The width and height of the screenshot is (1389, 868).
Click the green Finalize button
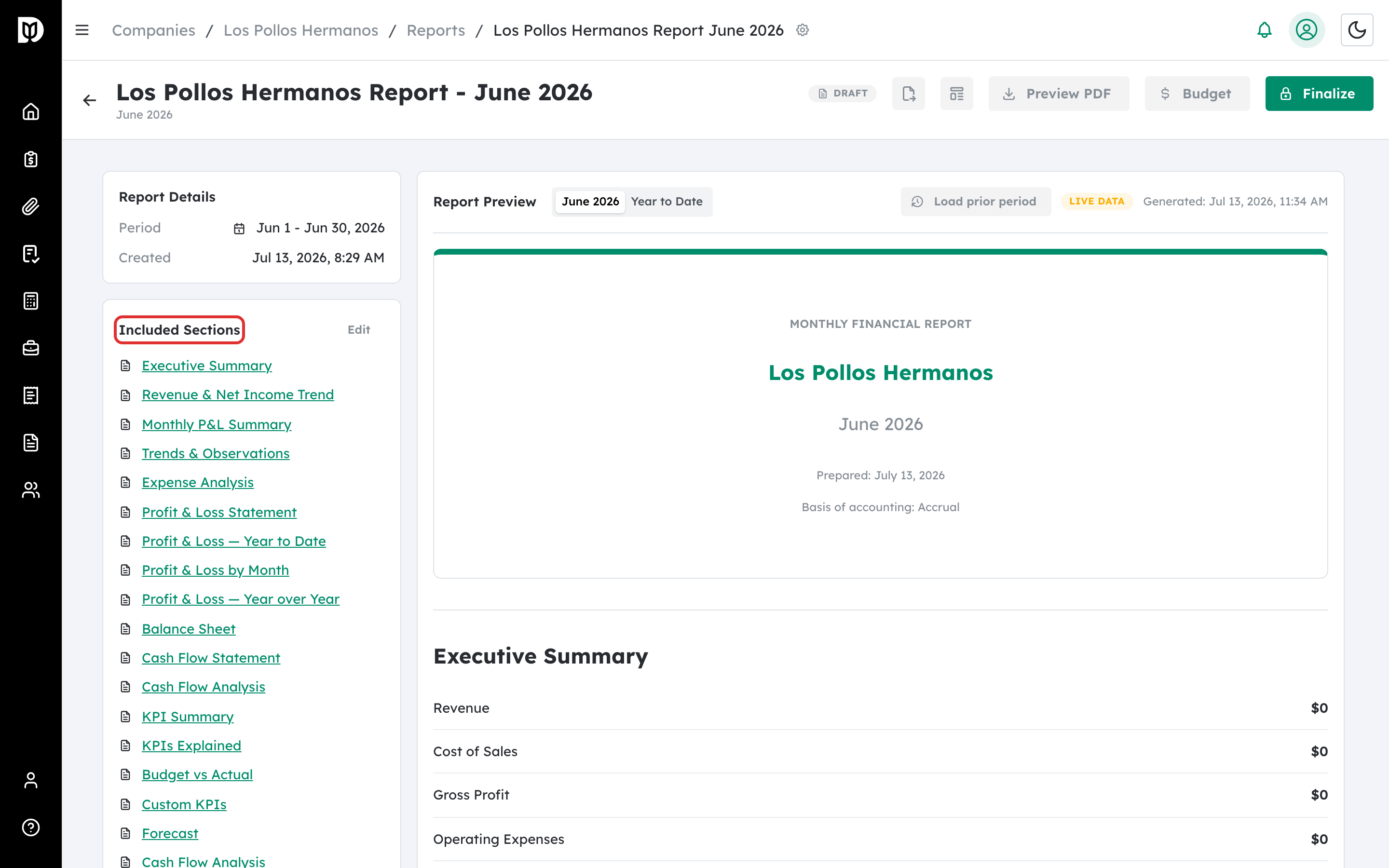click(1319, 94)
